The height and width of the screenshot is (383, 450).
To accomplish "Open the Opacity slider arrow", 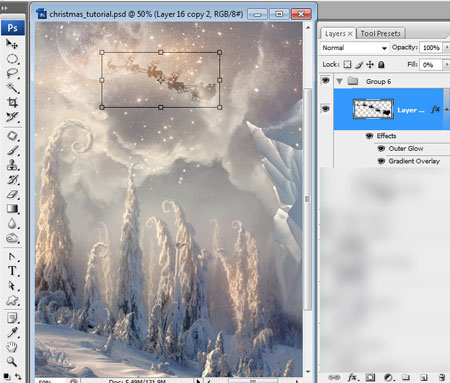I will [447, 48].
